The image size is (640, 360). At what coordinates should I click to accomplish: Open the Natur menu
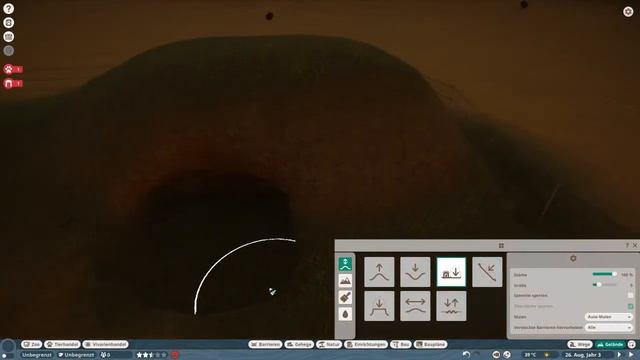pos(329,344)
